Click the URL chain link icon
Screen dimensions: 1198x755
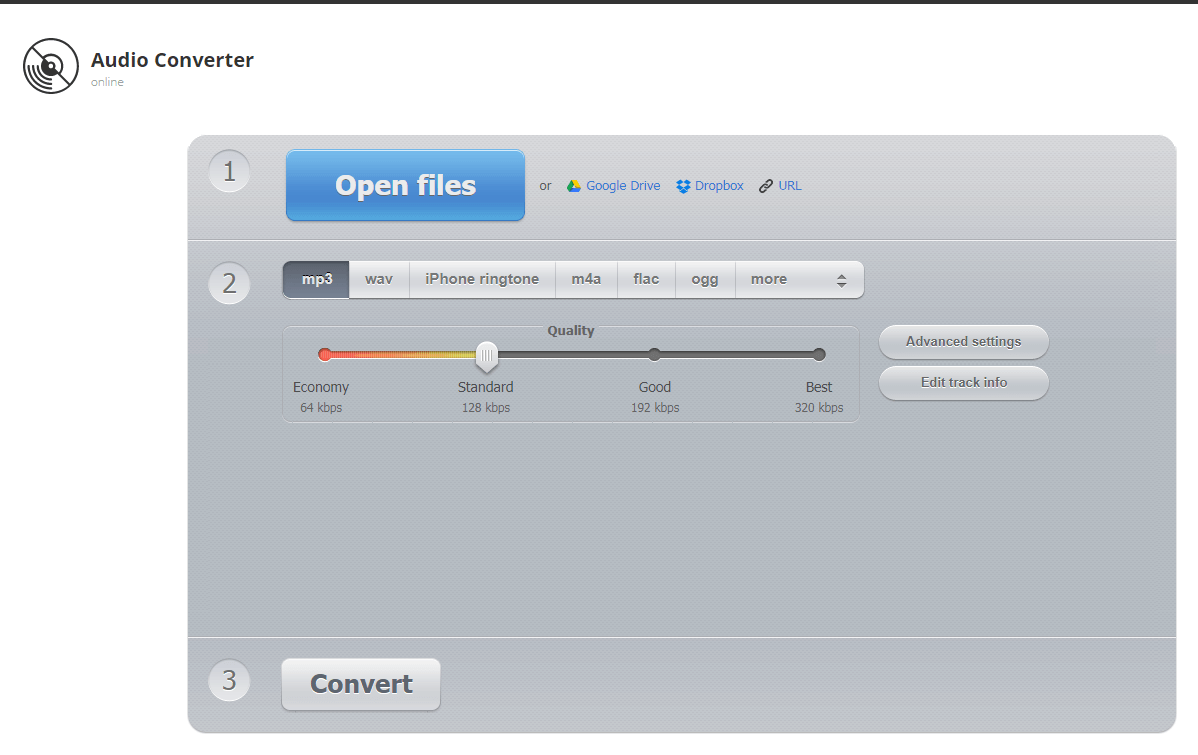pyautogui.click(x=766, y=186)
